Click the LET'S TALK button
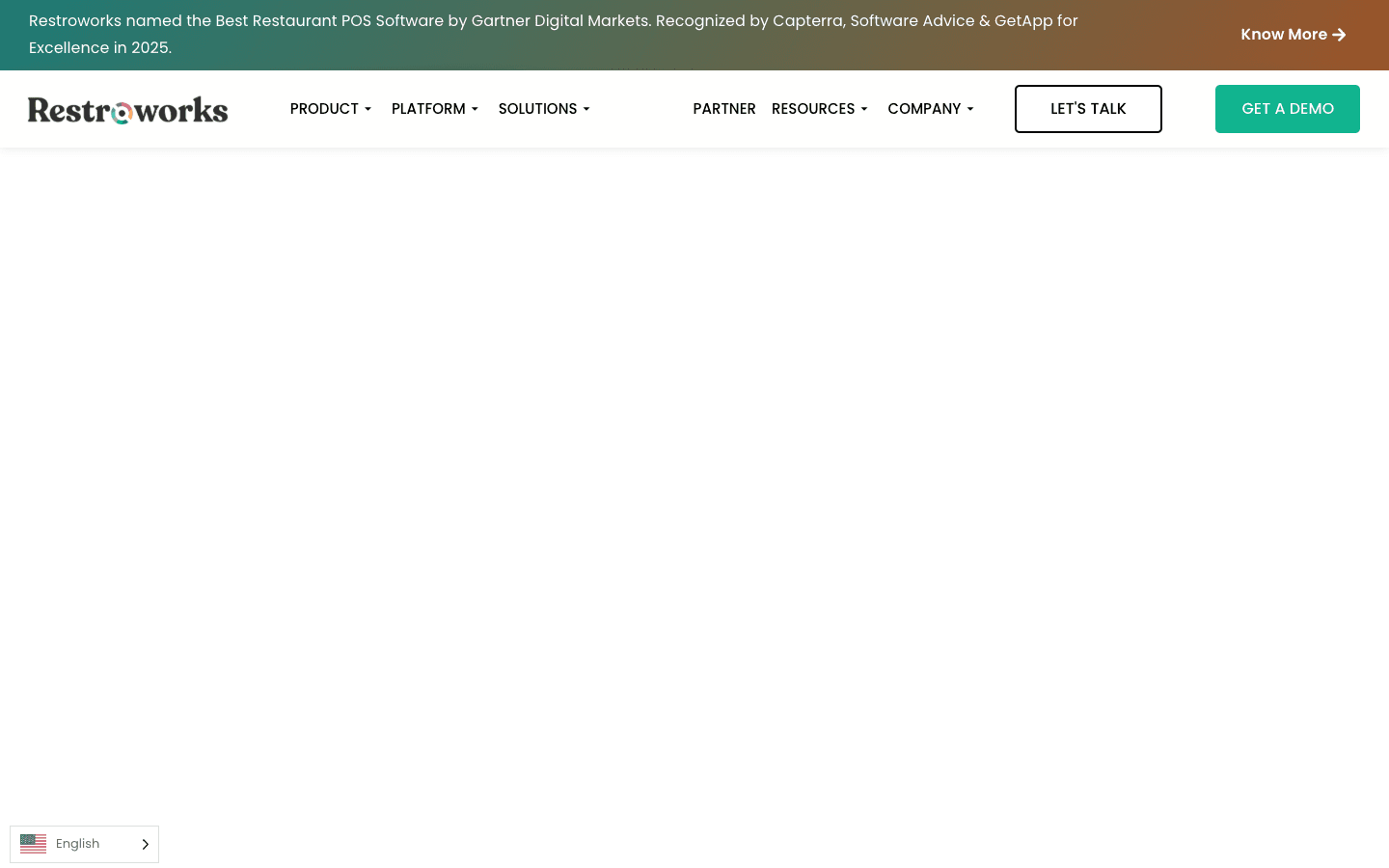 point(1088,109)
